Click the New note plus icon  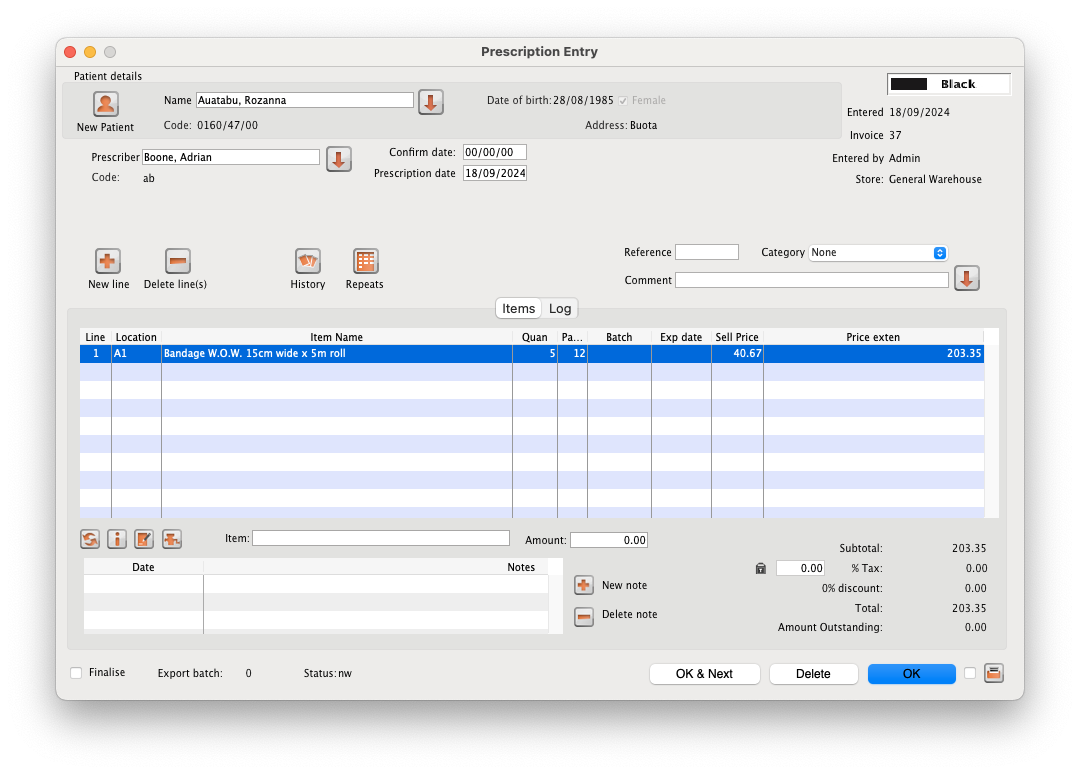click(x=585, y=586)
